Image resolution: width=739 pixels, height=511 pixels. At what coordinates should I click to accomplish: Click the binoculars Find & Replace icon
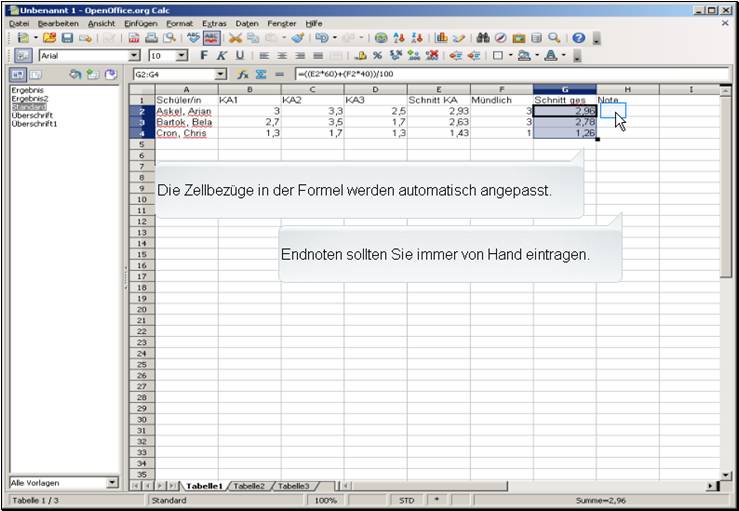pos(483,37)
